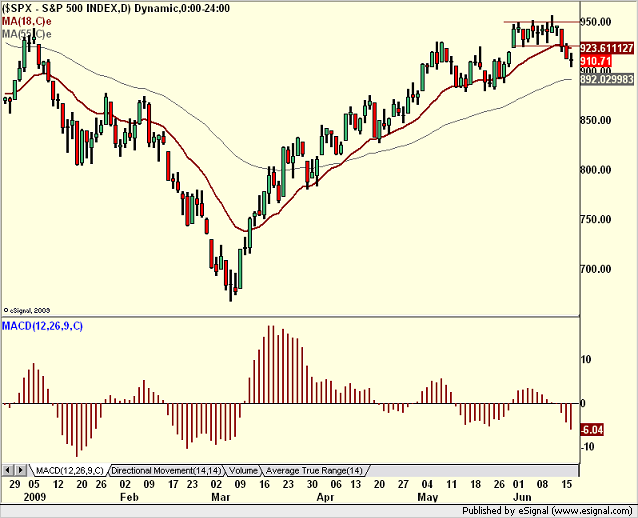This screenshot has height=518, width=638.
Task: Click the -6.04 MACD value label
Action: [592, 430]
